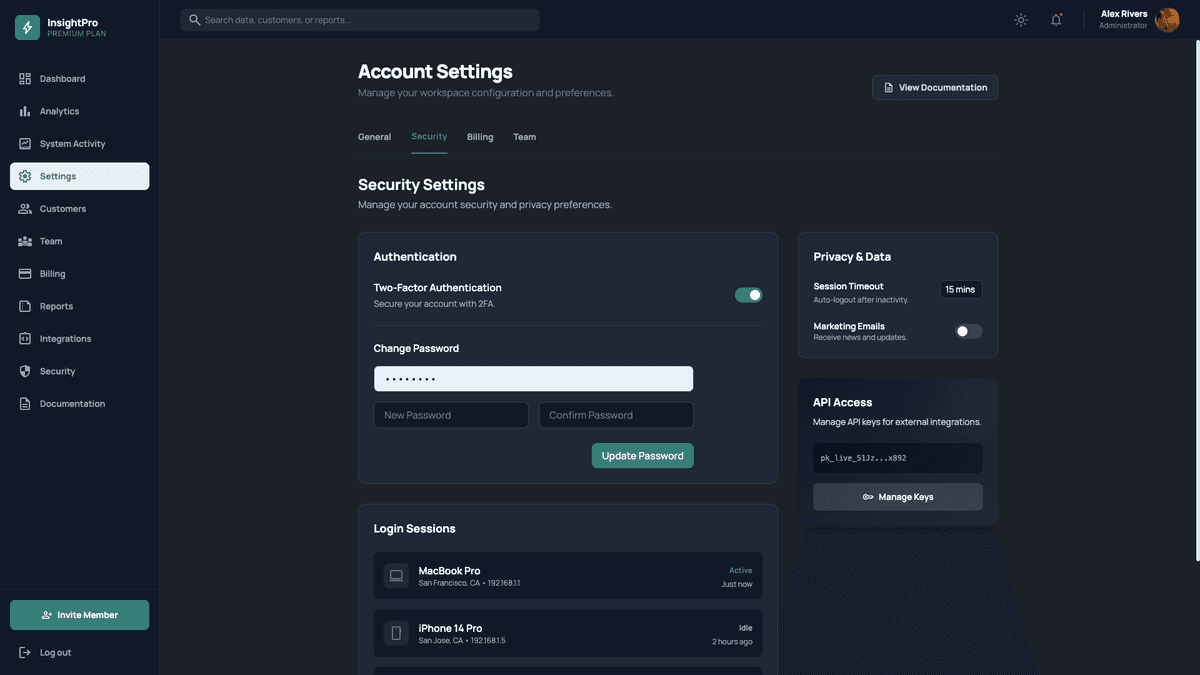1200x675 pixels.
Task: Expand the MacBook Pro session entry
Action: point(567,574)
